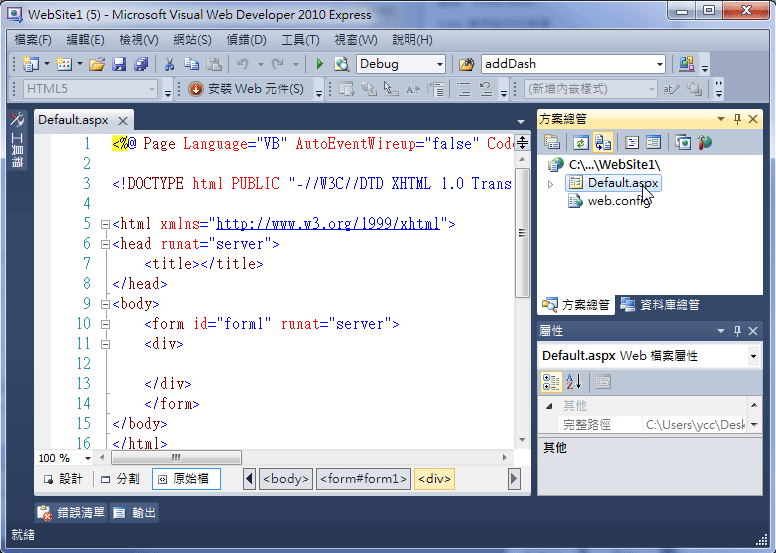The image size is (776, 553).
Task: Open the 說明(H) help menu
Action: click(x=412, y=40)
